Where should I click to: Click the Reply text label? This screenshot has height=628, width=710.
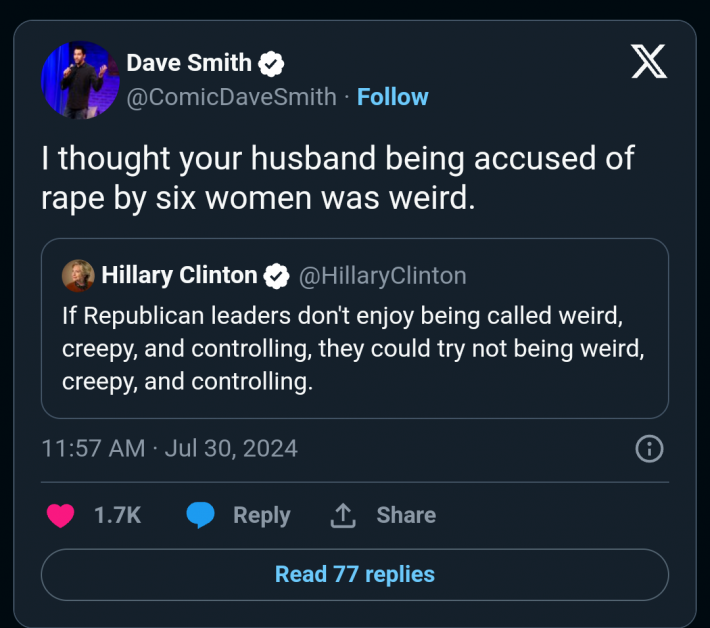(261, 515)
